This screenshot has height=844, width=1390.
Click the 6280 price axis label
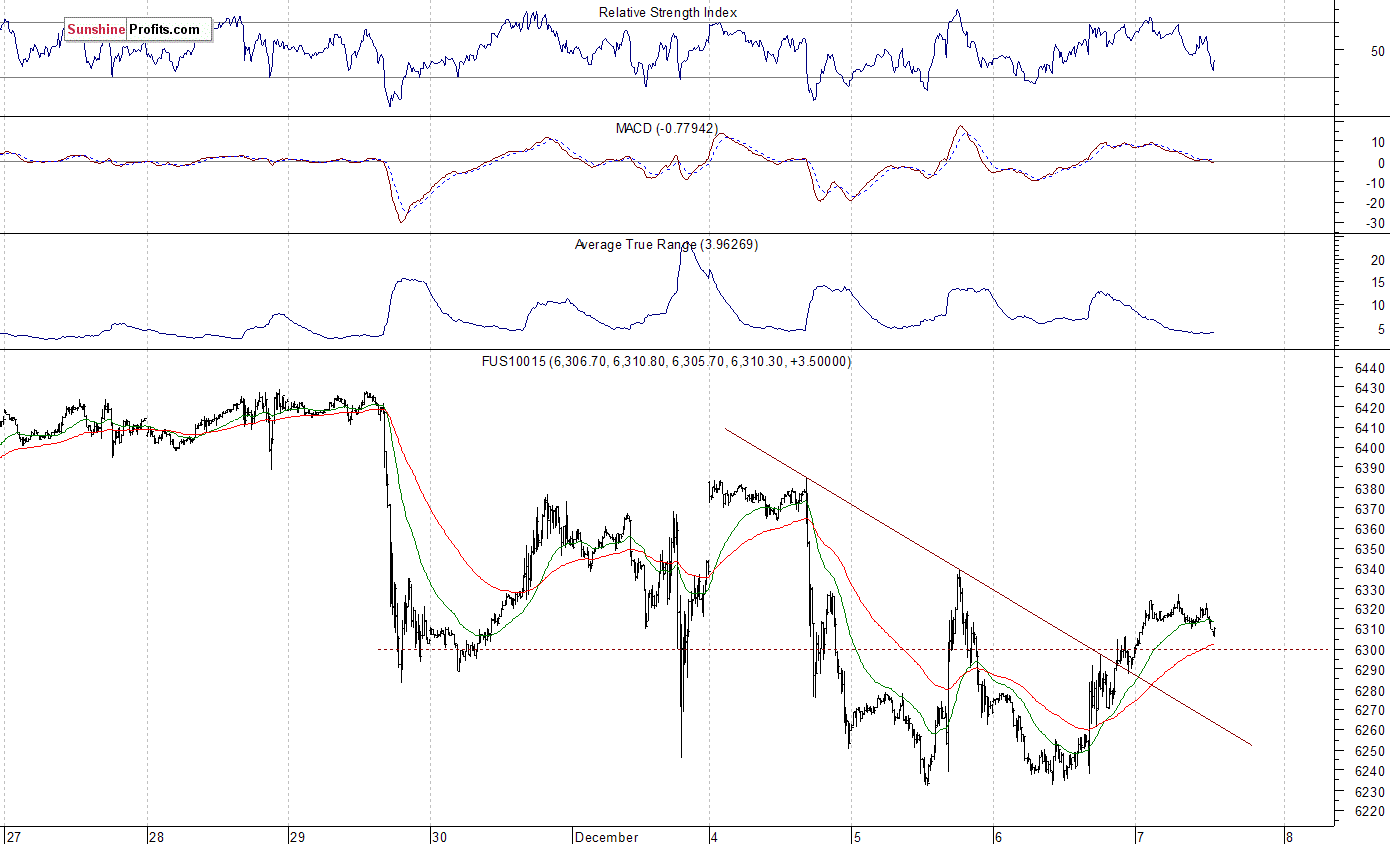tap(1370, 690)
